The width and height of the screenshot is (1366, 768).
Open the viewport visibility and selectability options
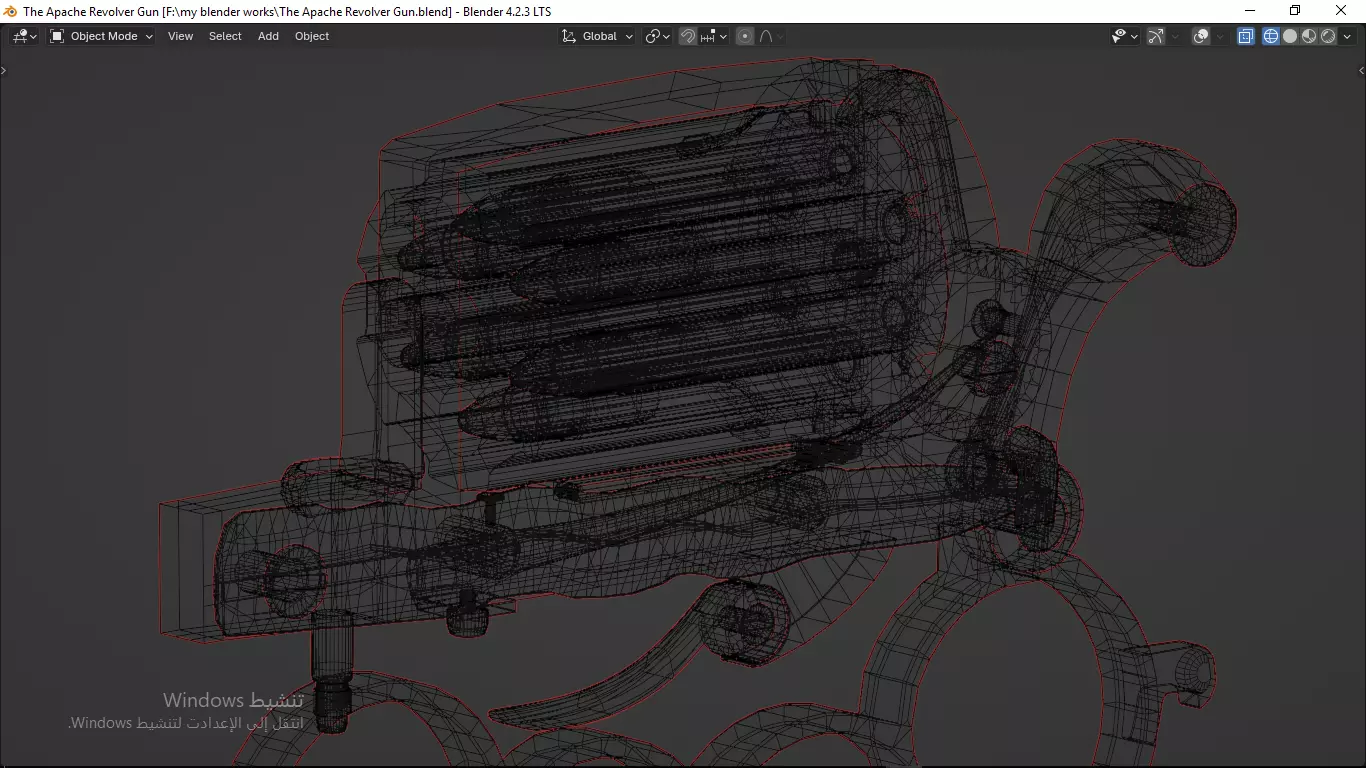coord(1124,36)
